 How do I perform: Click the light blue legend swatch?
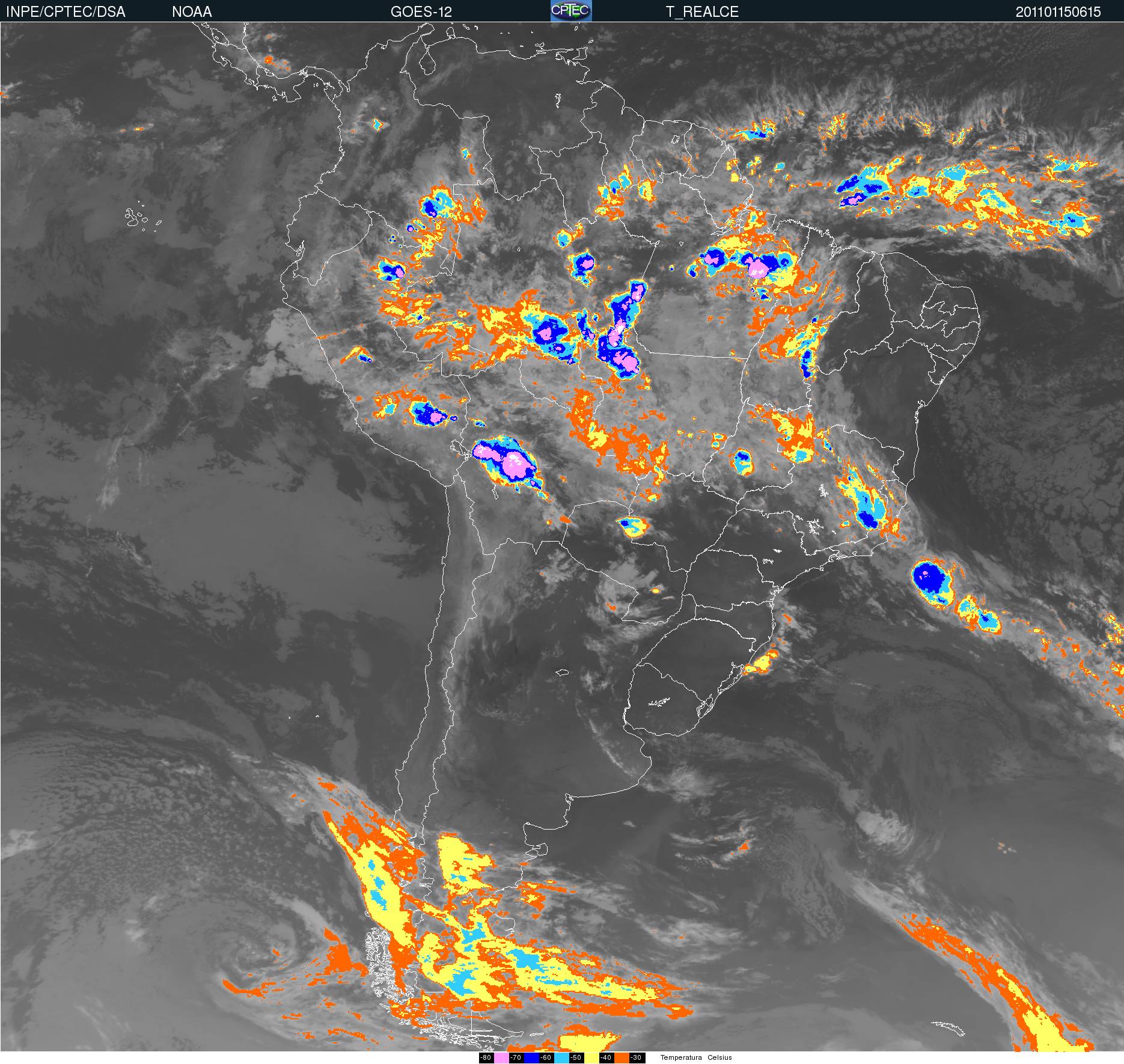[561, 1058]
